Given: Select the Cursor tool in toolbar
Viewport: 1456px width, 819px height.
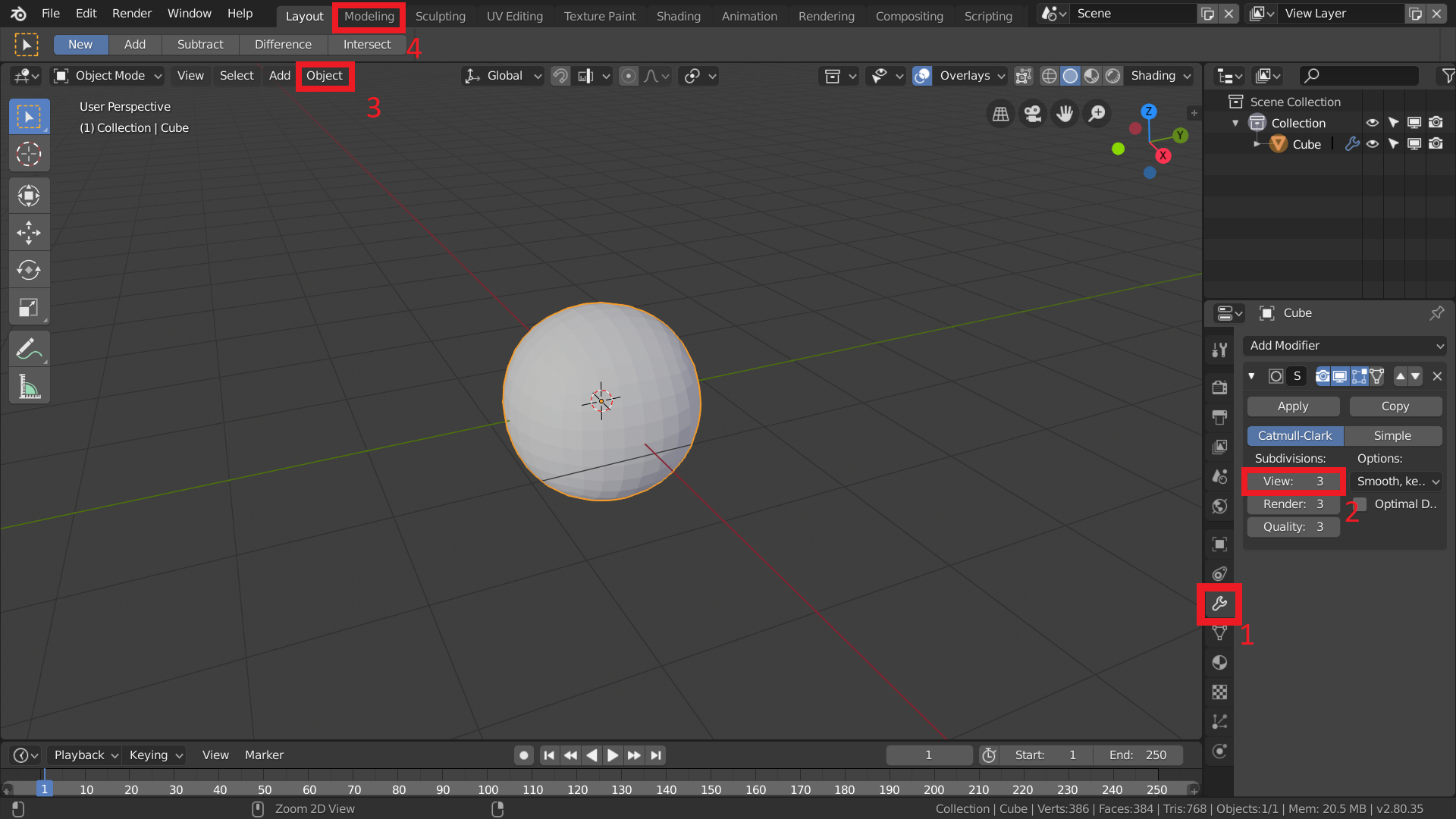Looking at the screenshot, I should [29, 154].
